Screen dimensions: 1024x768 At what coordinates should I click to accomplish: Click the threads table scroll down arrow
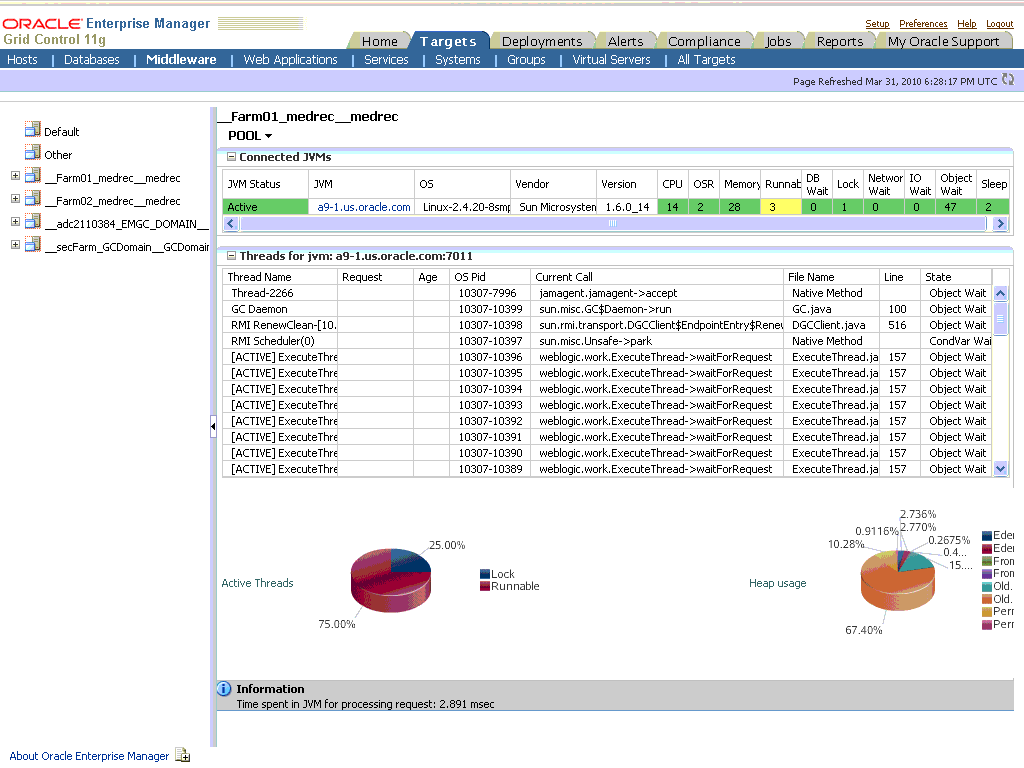(x=1000, y=468)
